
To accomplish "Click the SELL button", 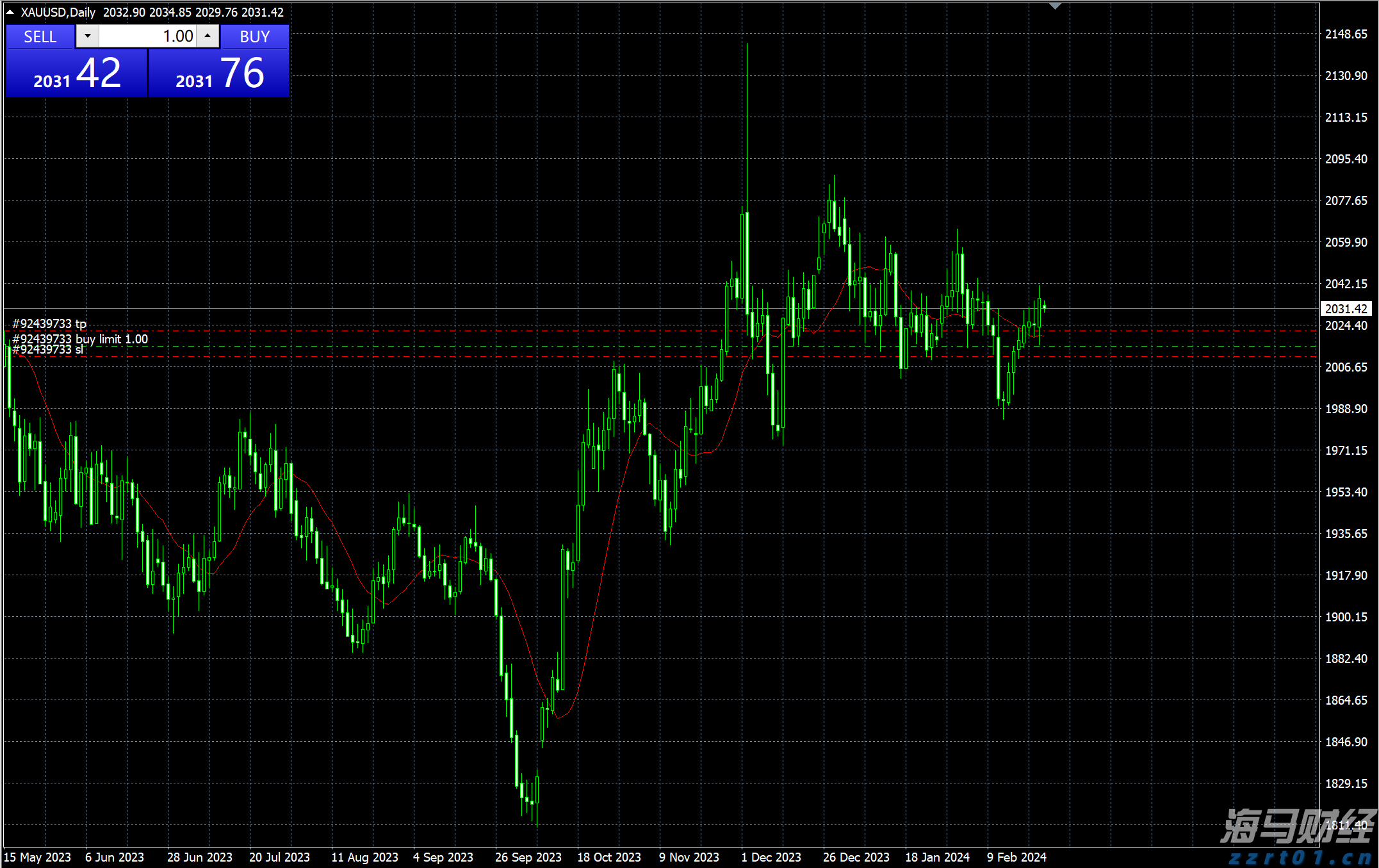I will [40, 37].
